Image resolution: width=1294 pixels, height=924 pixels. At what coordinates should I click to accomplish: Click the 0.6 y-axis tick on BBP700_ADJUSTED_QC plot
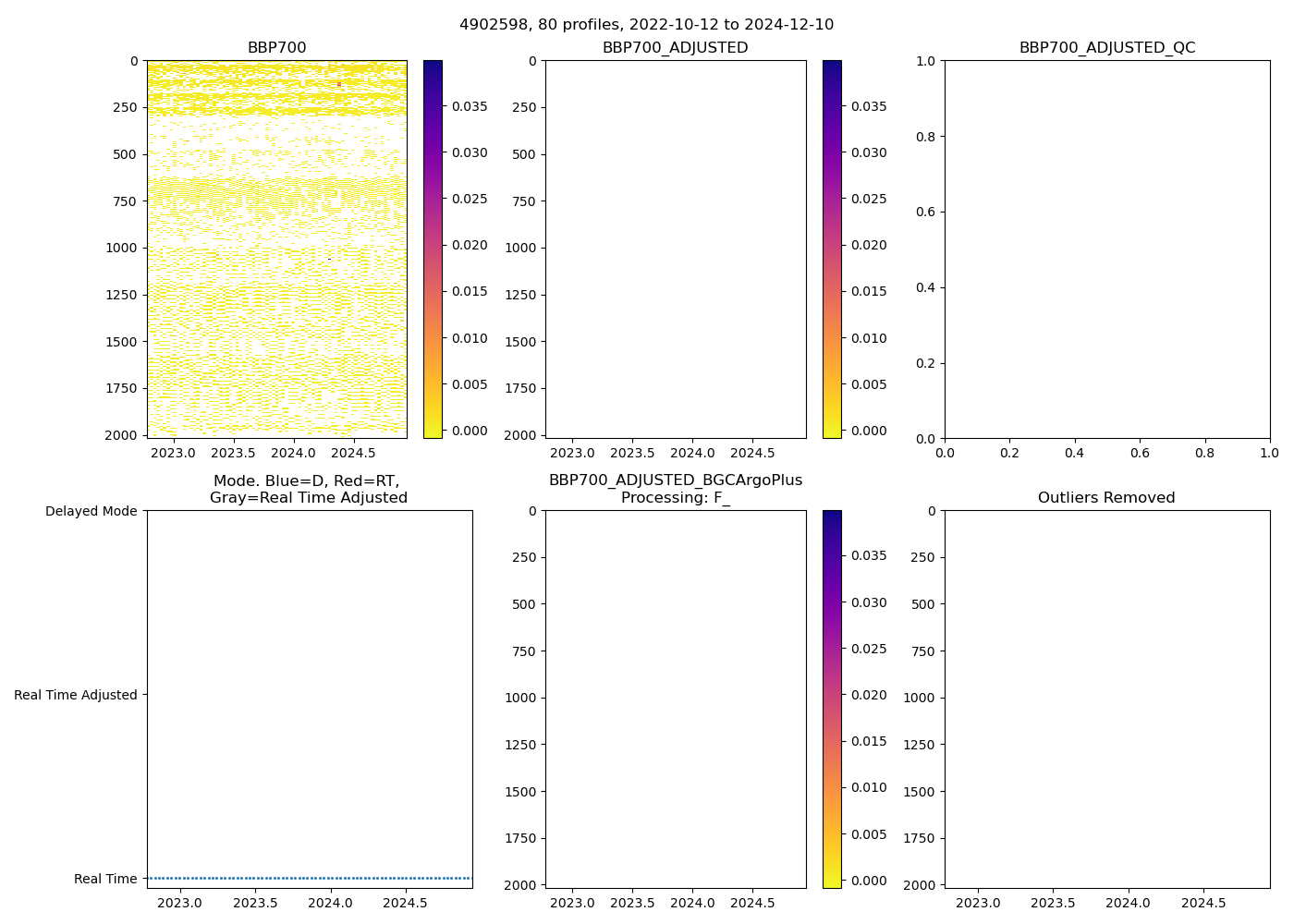tap(924, 212)
